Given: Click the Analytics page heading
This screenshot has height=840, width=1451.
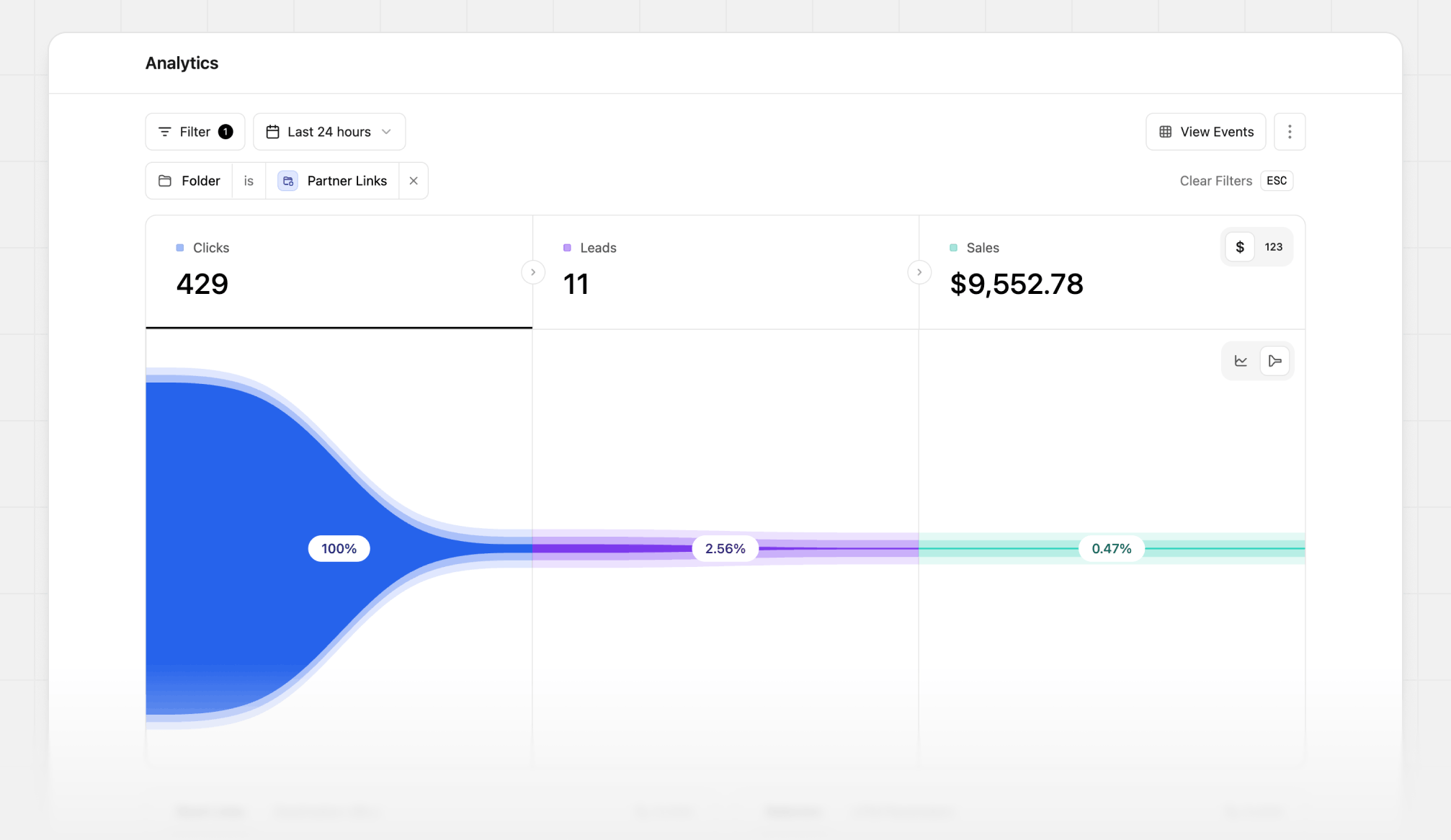Looking at the screenshot, I should pos(182,63).
